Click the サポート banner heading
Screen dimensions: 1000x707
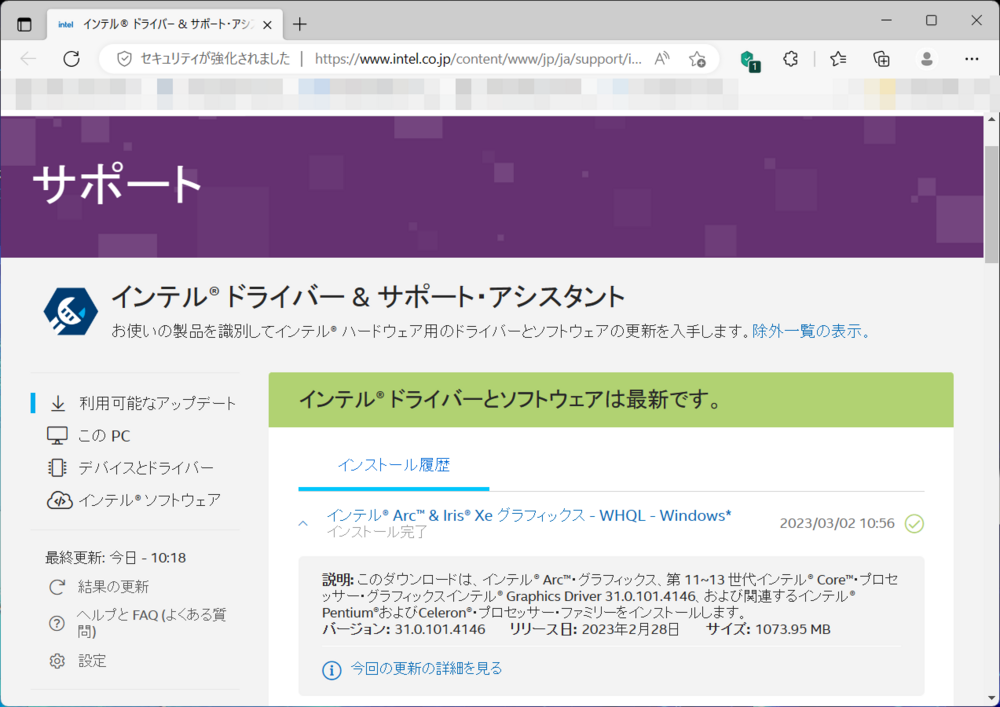click(x=117, y=184)
